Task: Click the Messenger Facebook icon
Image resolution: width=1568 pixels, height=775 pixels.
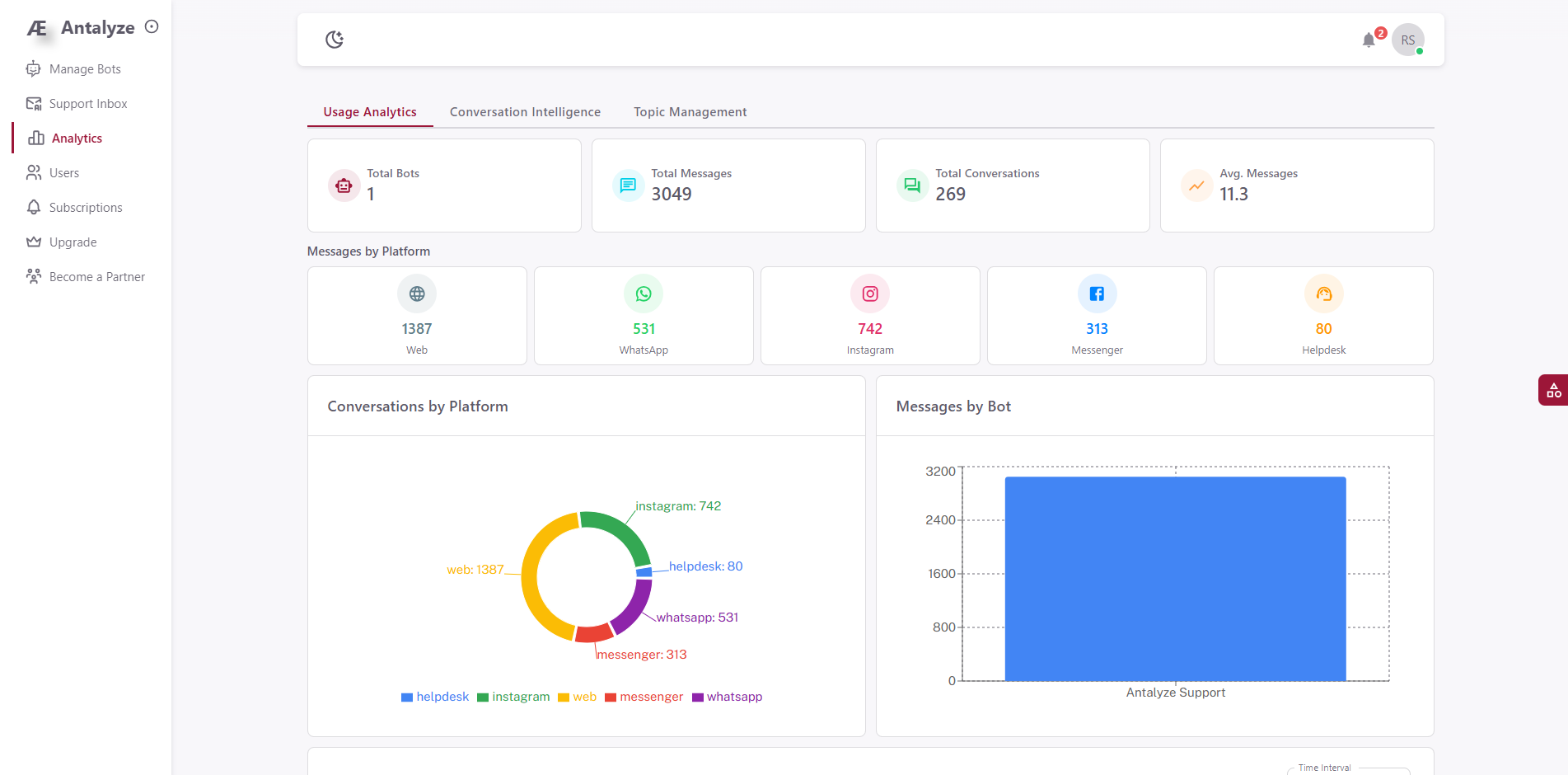Action: coord(1097,294)
